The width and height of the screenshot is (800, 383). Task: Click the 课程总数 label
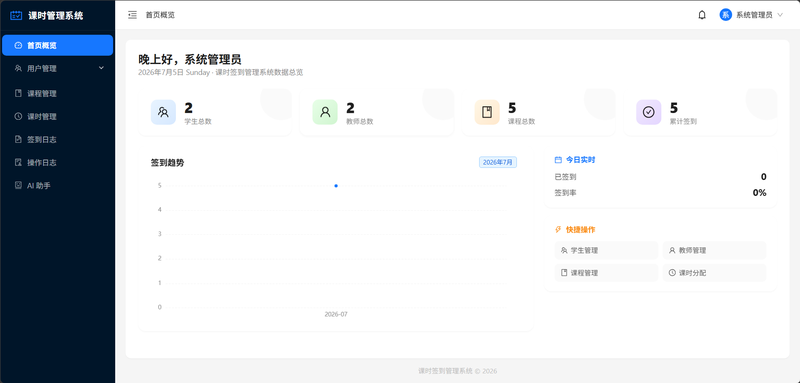click(x=521, y=121)
